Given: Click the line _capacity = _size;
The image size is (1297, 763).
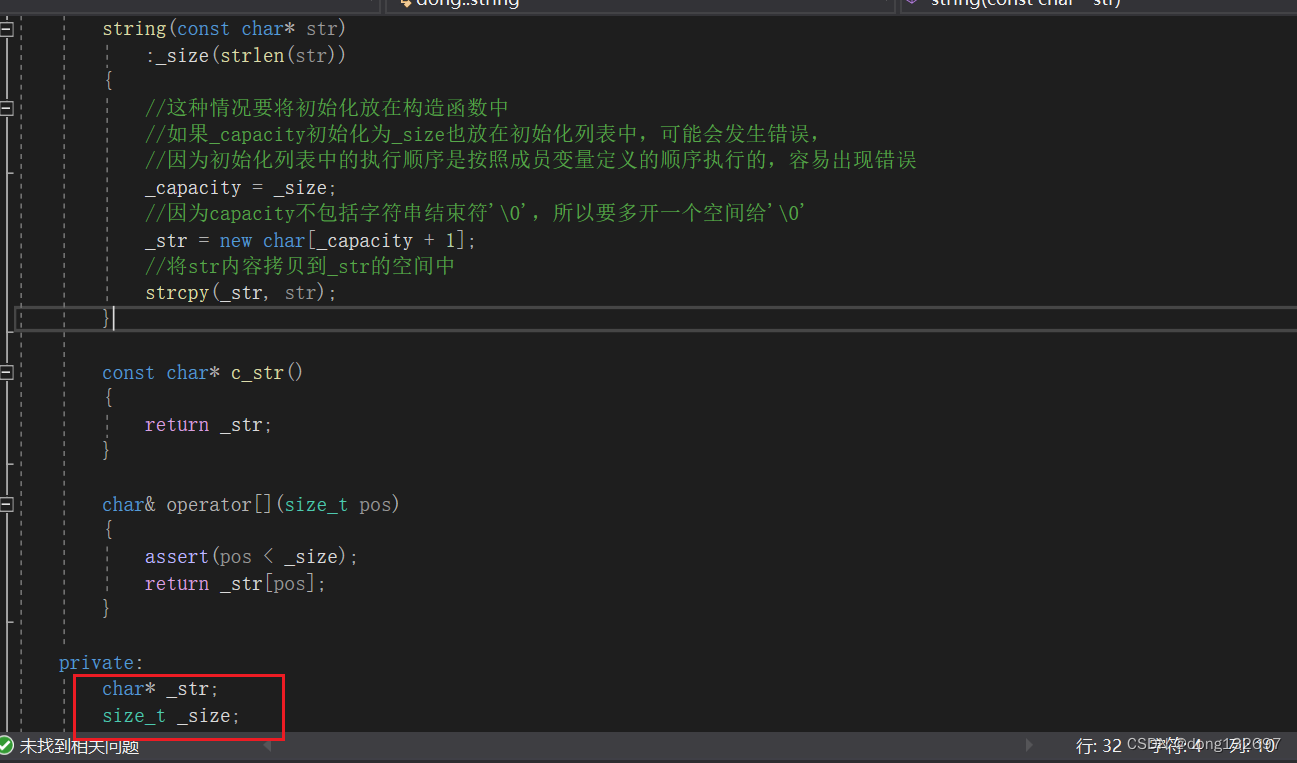Looking at the screenshot, I should 241,187.
